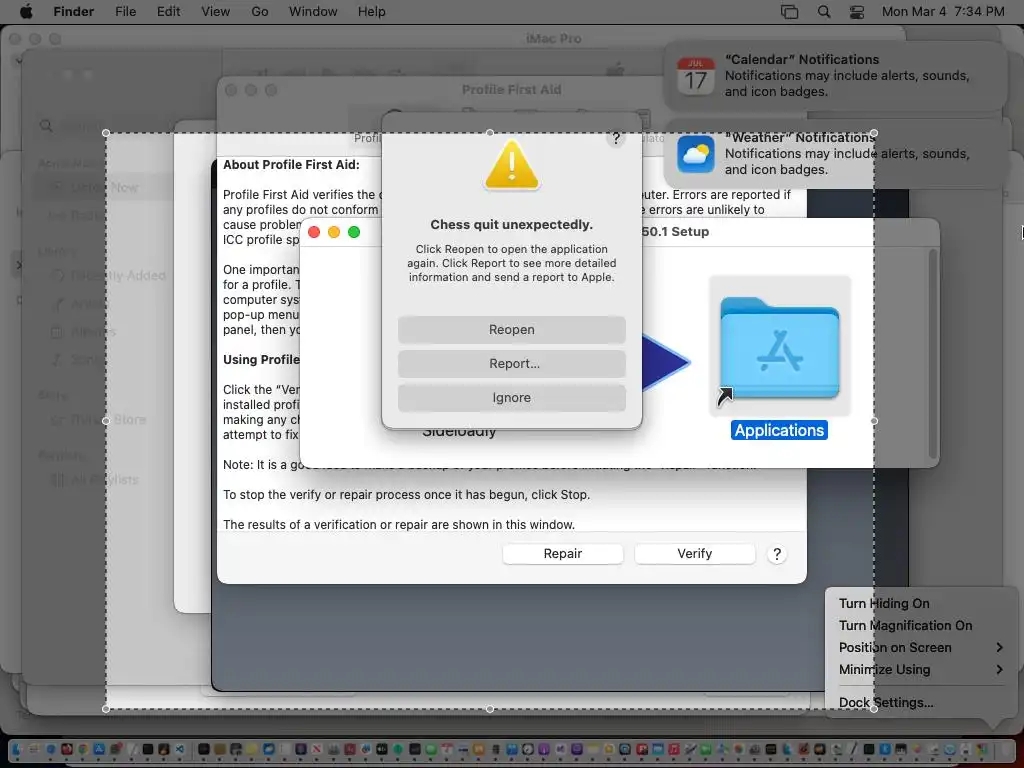Expand the Position on Screen submenu
The image size is (1024, 768).
(x=921, y=648)
